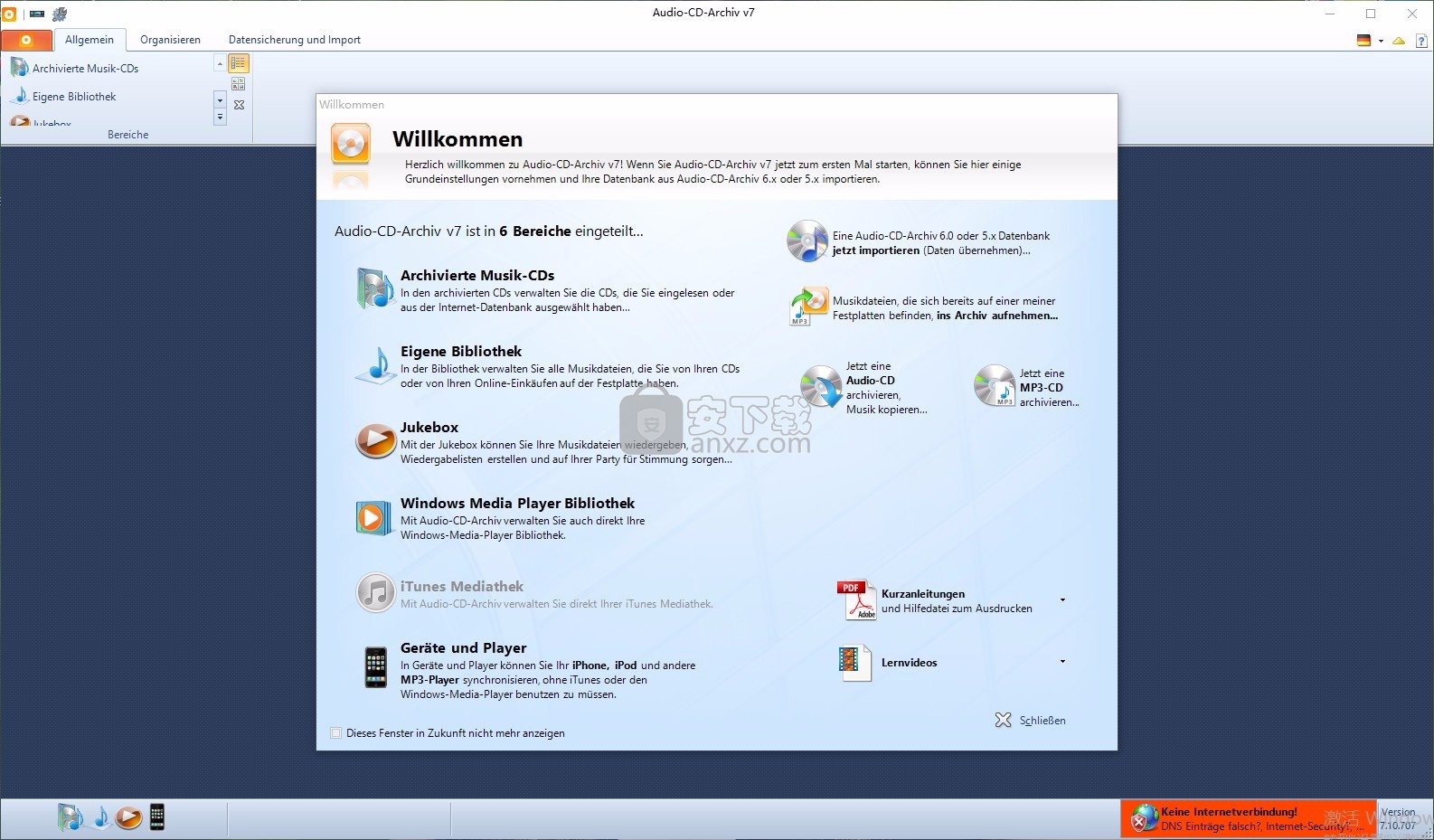Switch to the Allgemein tab
Image resolution: width=1434 pixels, height=840 pixels.
(90, 40)
